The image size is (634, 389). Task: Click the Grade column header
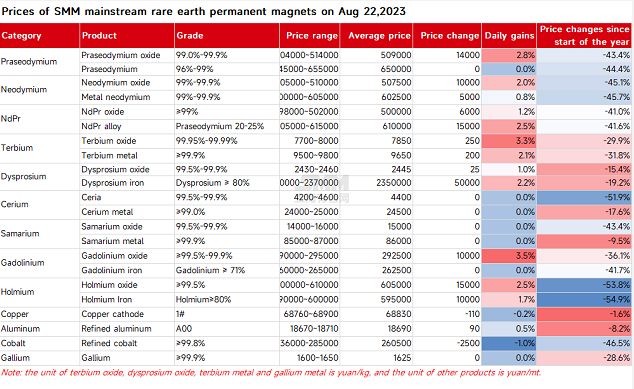coord(227,36)
